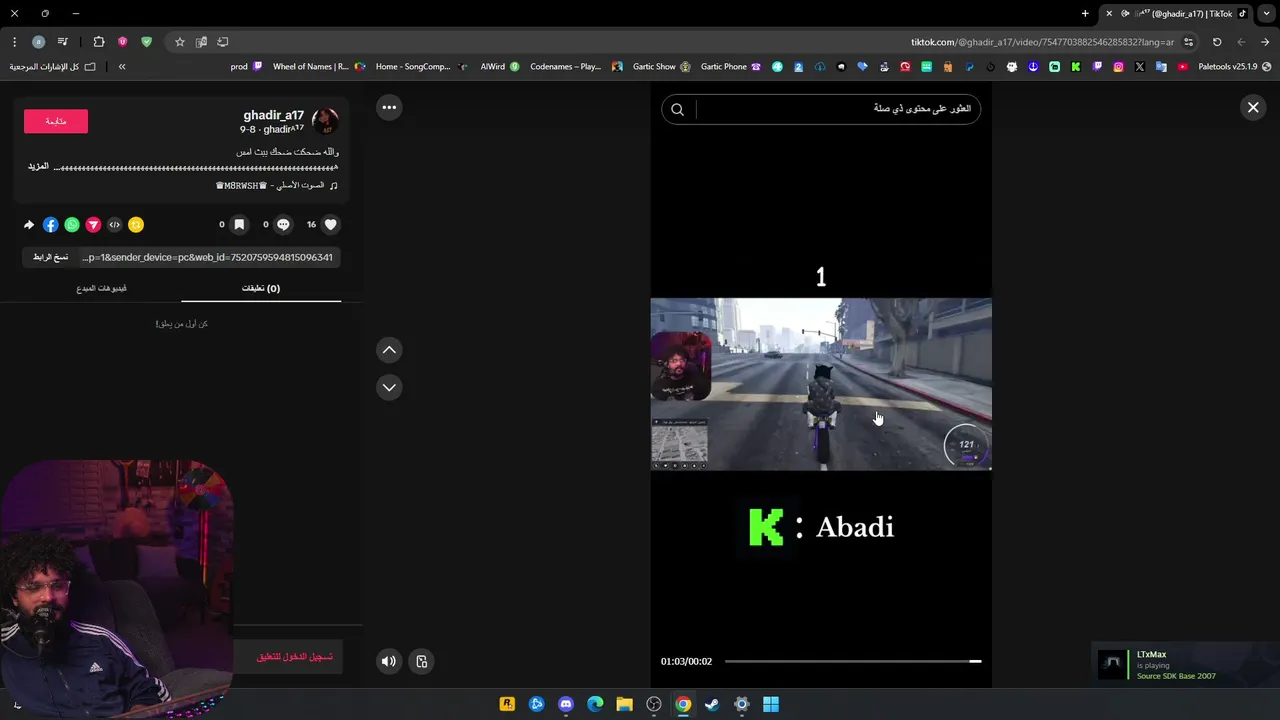
Task: Click the pink shield extension icon
Action: tap(122, 42)
